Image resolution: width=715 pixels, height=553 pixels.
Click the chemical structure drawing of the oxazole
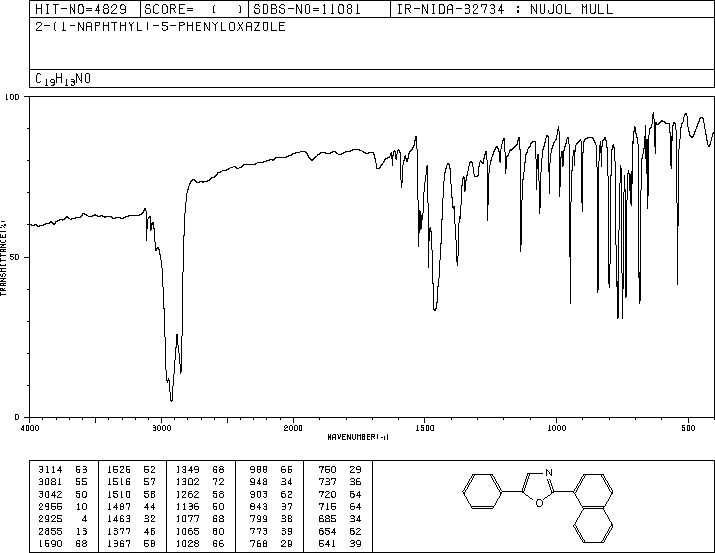click(538, 507)
